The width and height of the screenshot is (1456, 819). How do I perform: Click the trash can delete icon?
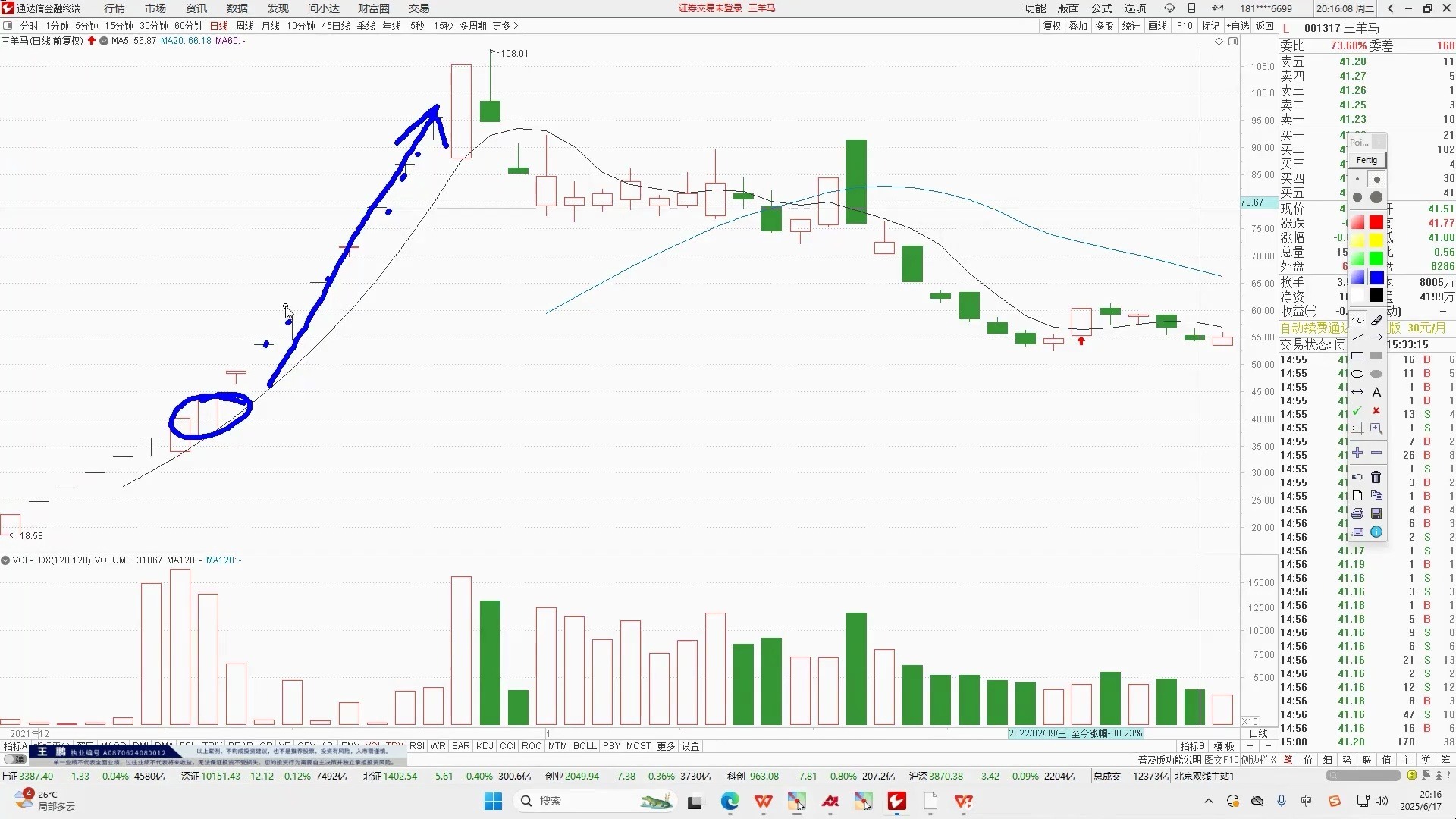[x=1376, y=477]
